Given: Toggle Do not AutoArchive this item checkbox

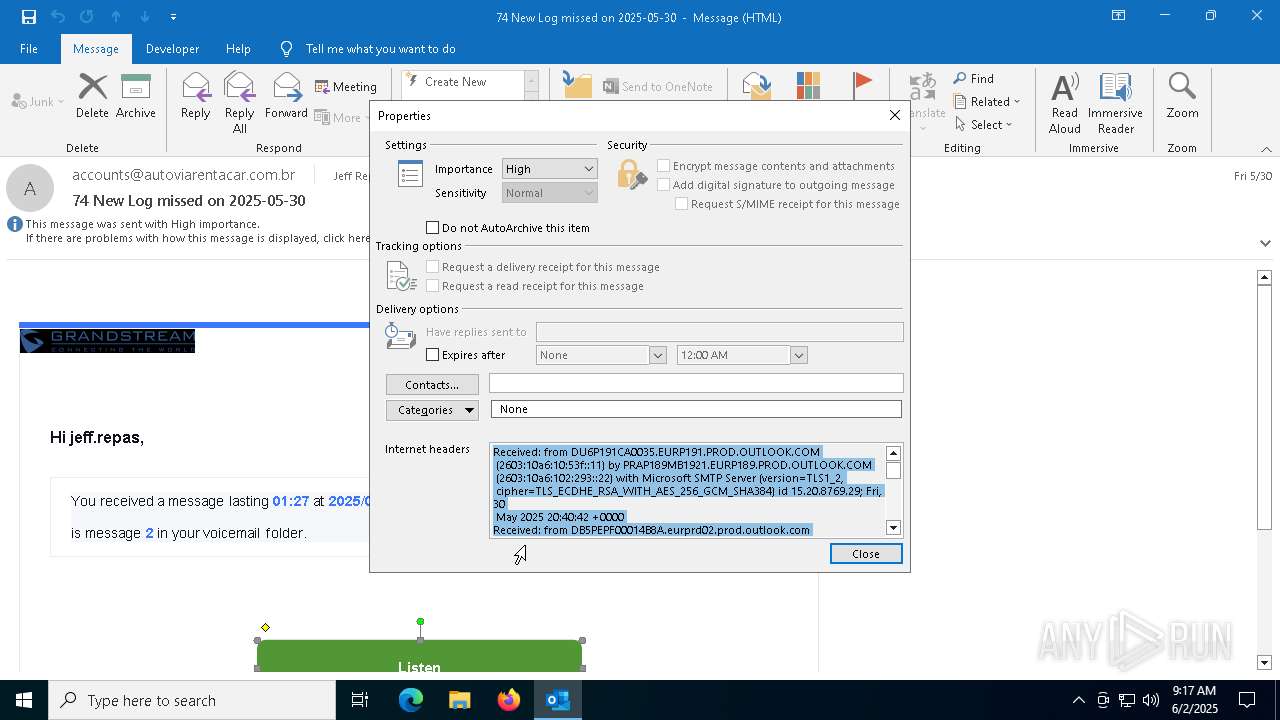Looking at the screenshot, I should pos(433,228).
